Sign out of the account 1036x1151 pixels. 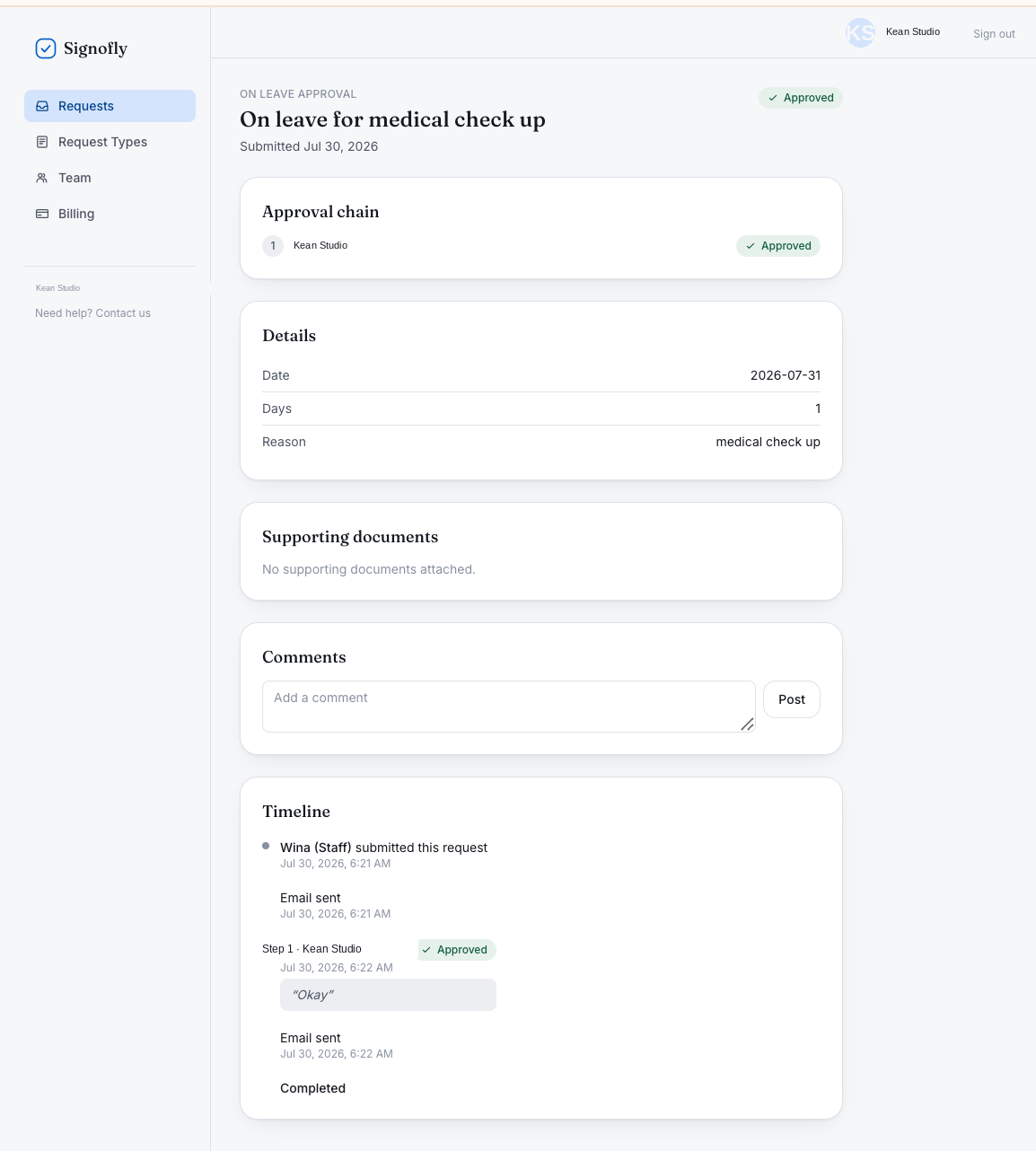click(x=994, y=34)
